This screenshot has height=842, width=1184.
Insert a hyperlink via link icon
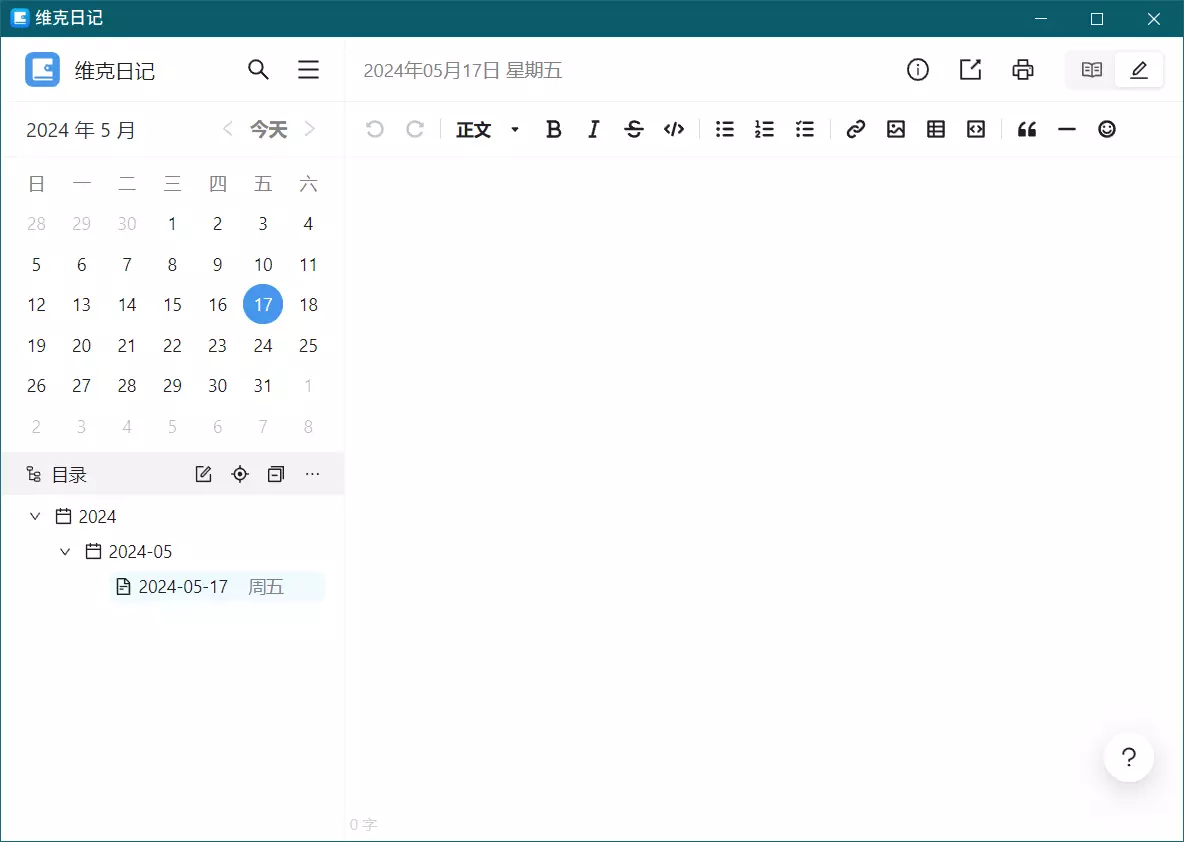pos(855,129)
